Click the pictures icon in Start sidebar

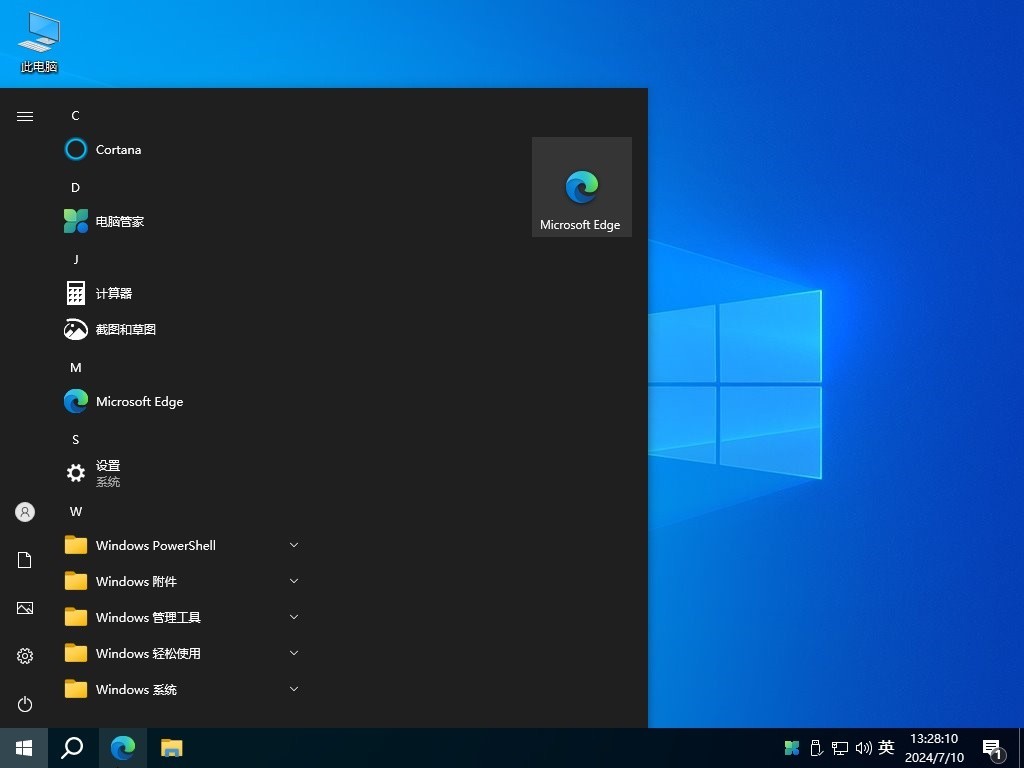tap(24, 608)
